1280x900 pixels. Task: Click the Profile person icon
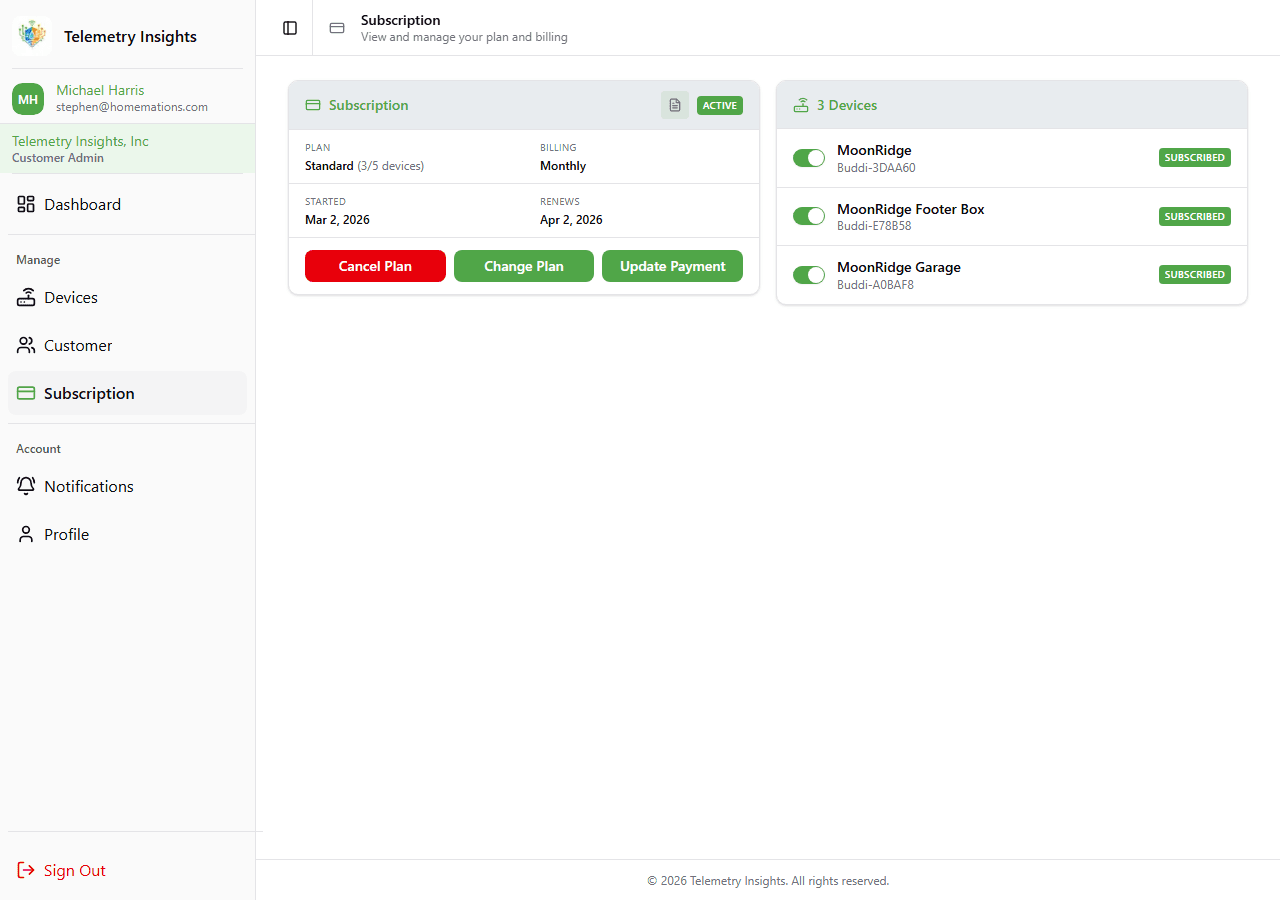pos(25,534)
